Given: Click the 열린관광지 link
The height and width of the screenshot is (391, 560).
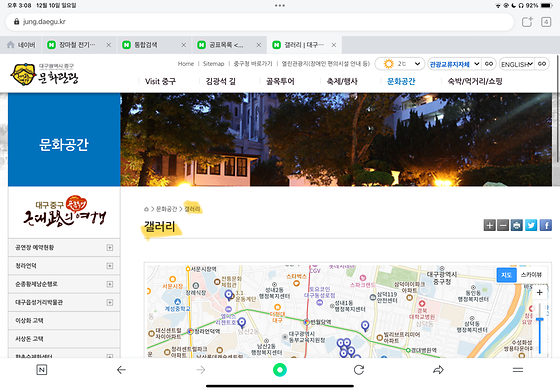Looking at the screenshot, I should coord(326,64).
